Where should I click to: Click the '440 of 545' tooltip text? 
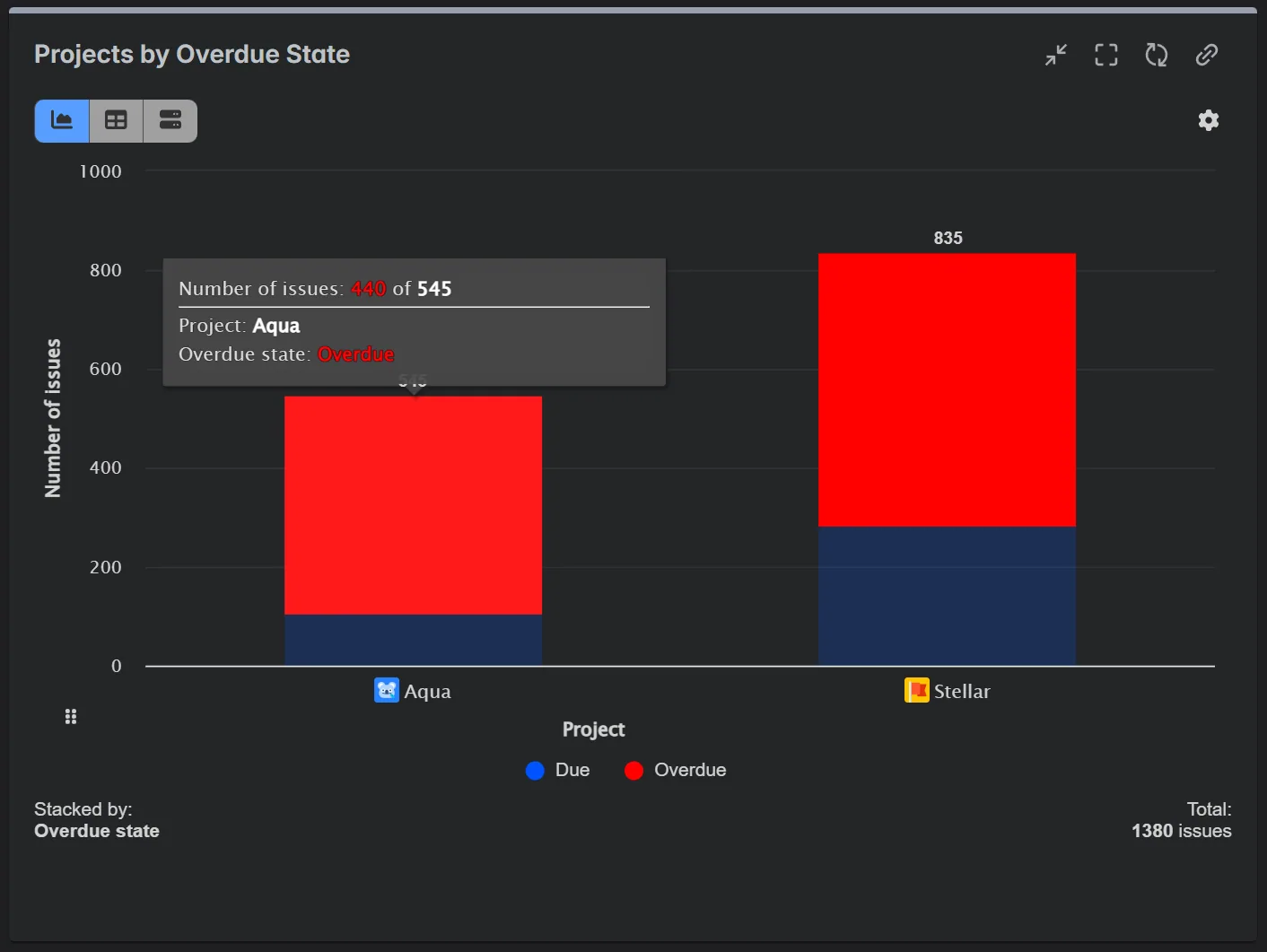coord(401,289)
